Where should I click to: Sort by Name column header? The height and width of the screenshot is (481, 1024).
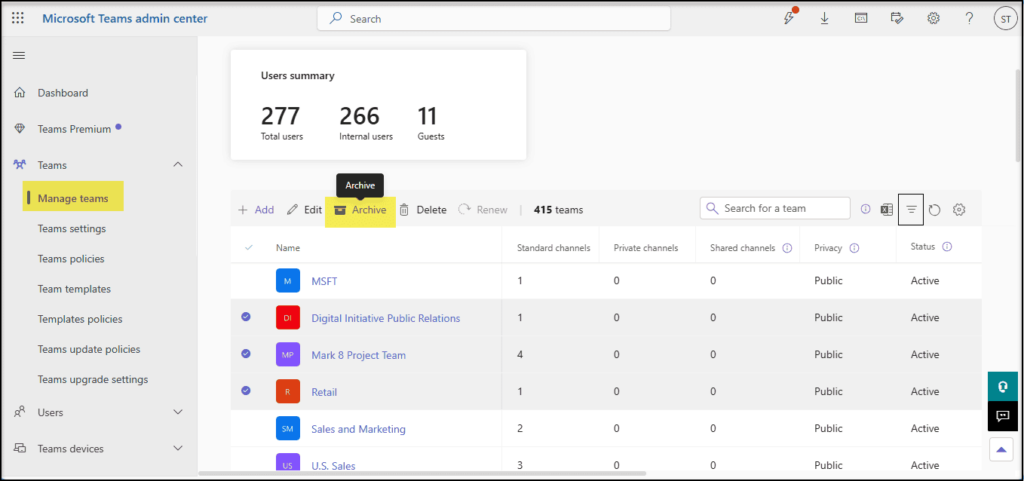(x=288, y=248)
